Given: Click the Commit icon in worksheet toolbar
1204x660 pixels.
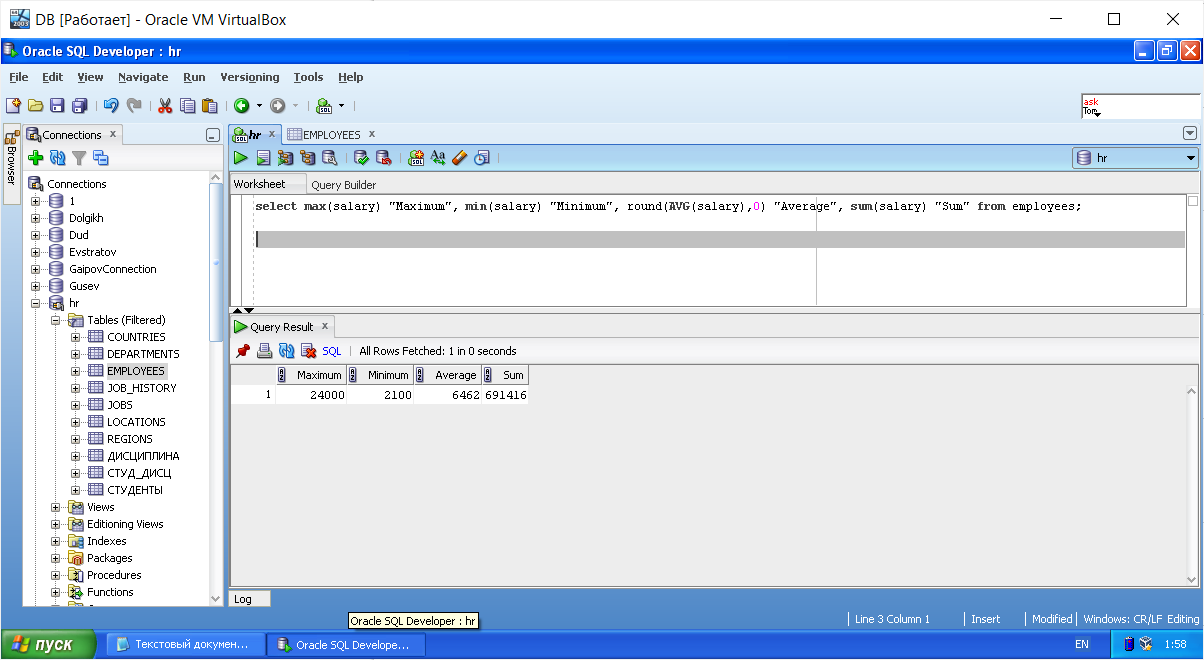Looking at the screenshot, I should (361, 158).
